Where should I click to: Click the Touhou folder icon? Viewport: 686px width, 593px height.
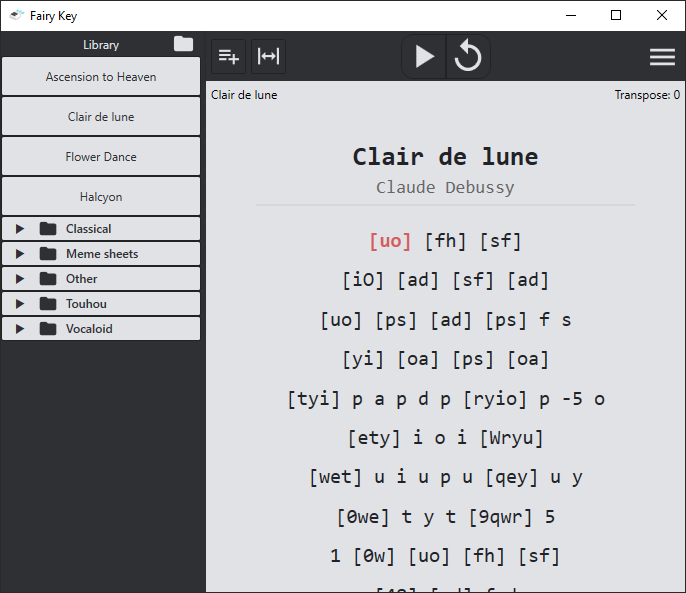point(48,303)
